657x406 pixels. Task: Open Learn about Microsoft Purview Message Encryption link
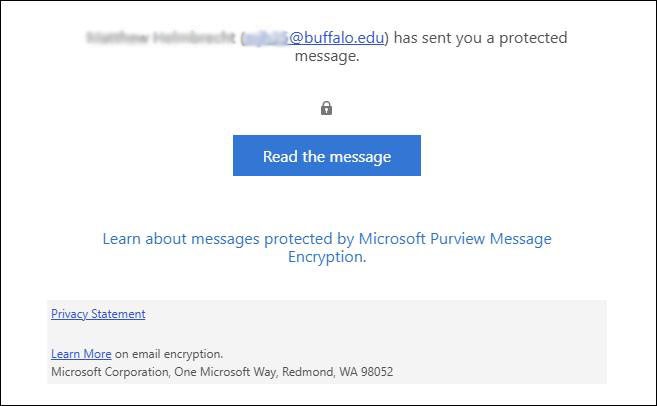tap(327, 248)
